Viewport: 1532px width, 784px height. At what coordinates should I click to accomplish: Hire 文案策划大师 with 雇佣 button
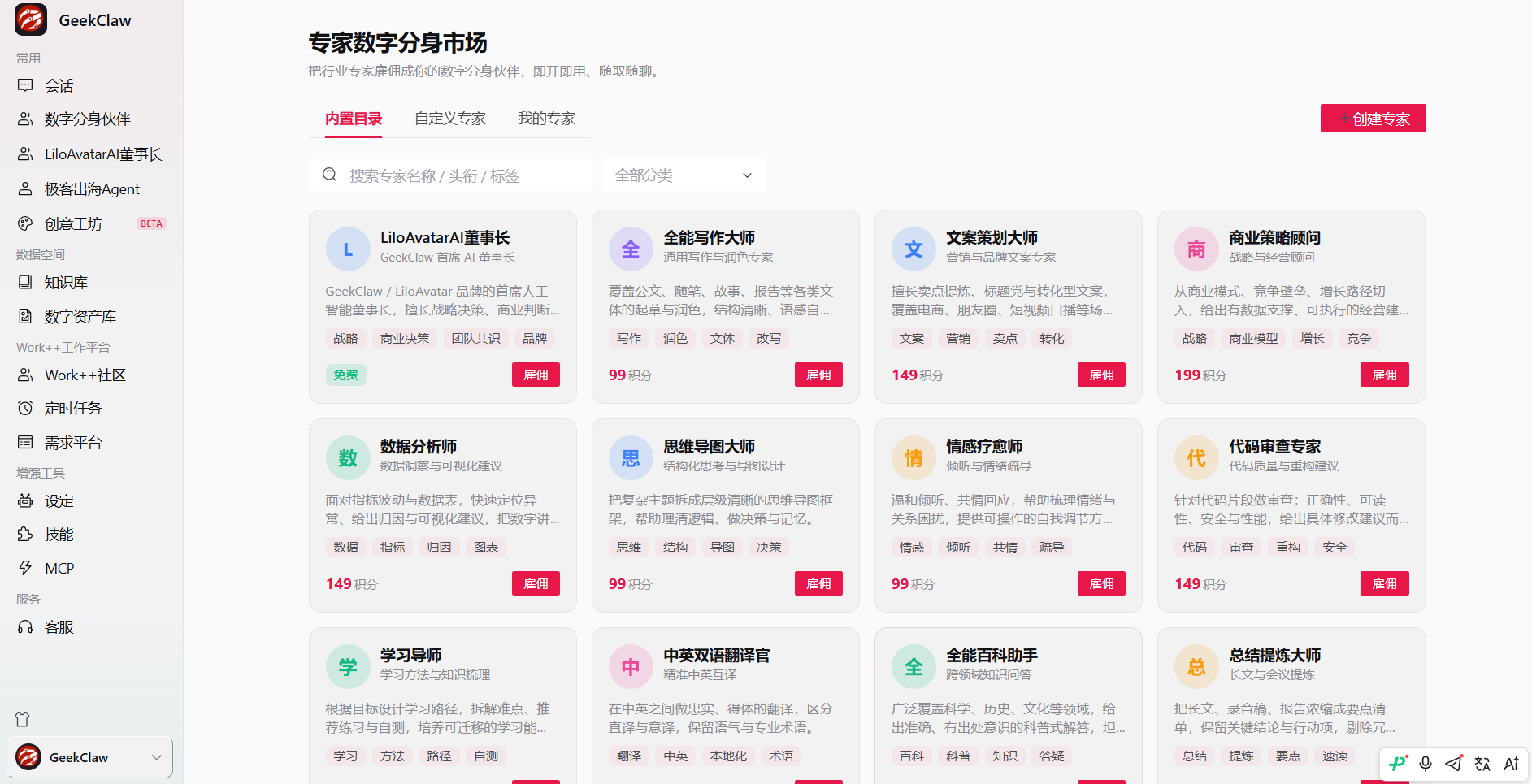1101,375
